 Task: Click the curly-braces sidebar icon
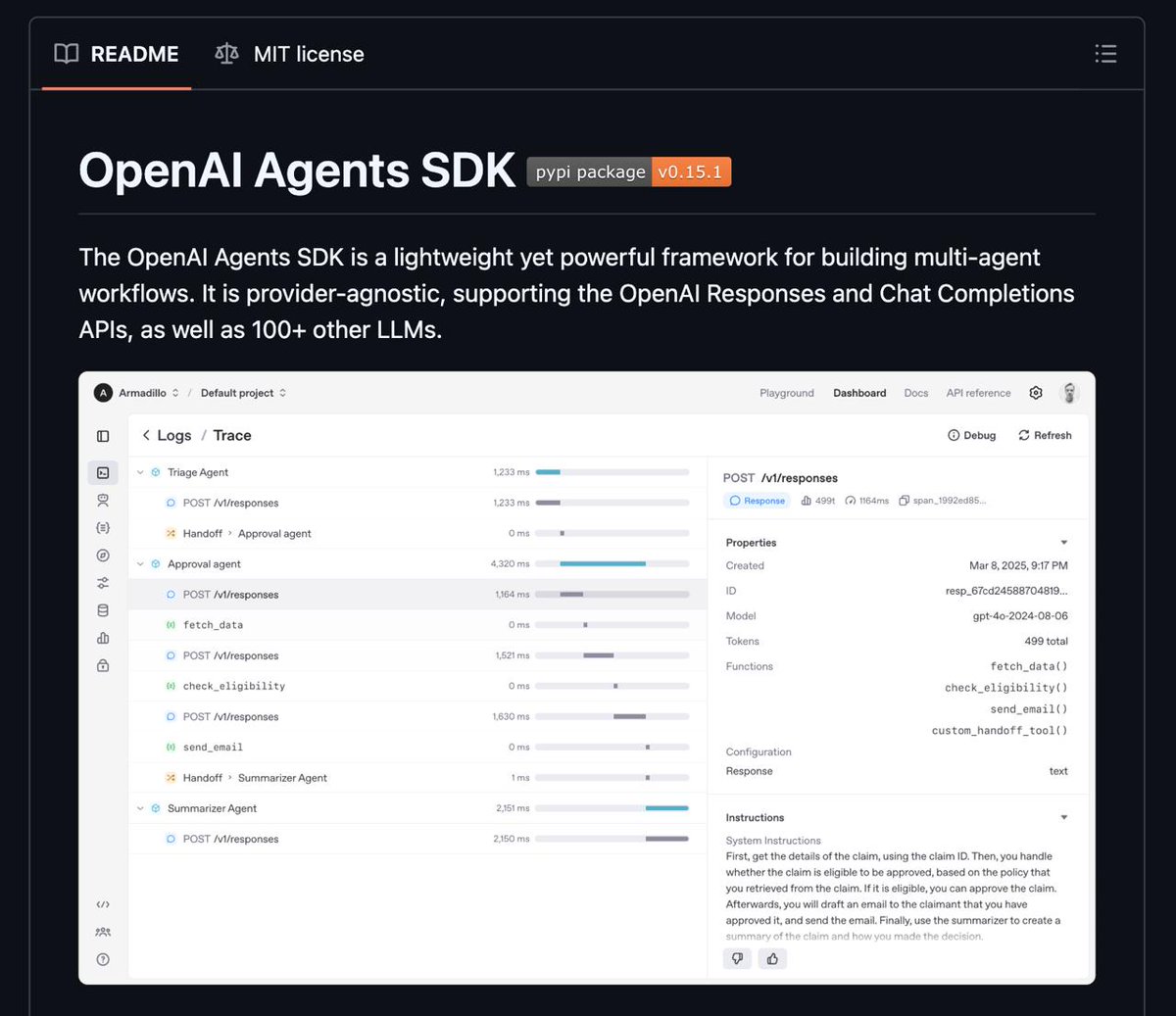point(103,528)
